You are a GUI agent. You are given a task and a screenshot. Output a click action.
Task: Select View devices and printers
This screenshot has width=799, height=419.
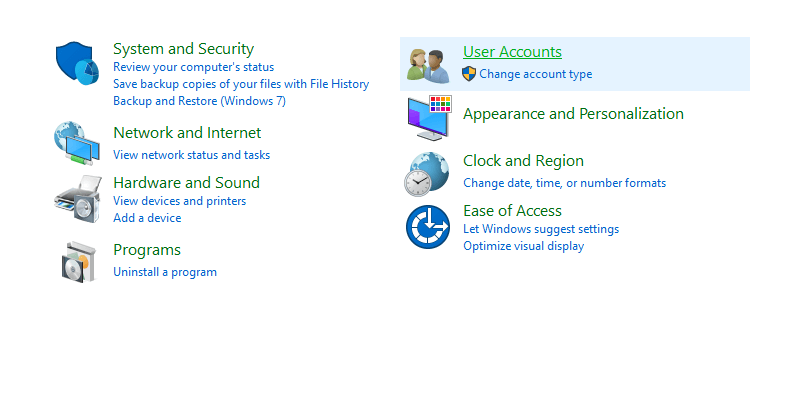179,201
